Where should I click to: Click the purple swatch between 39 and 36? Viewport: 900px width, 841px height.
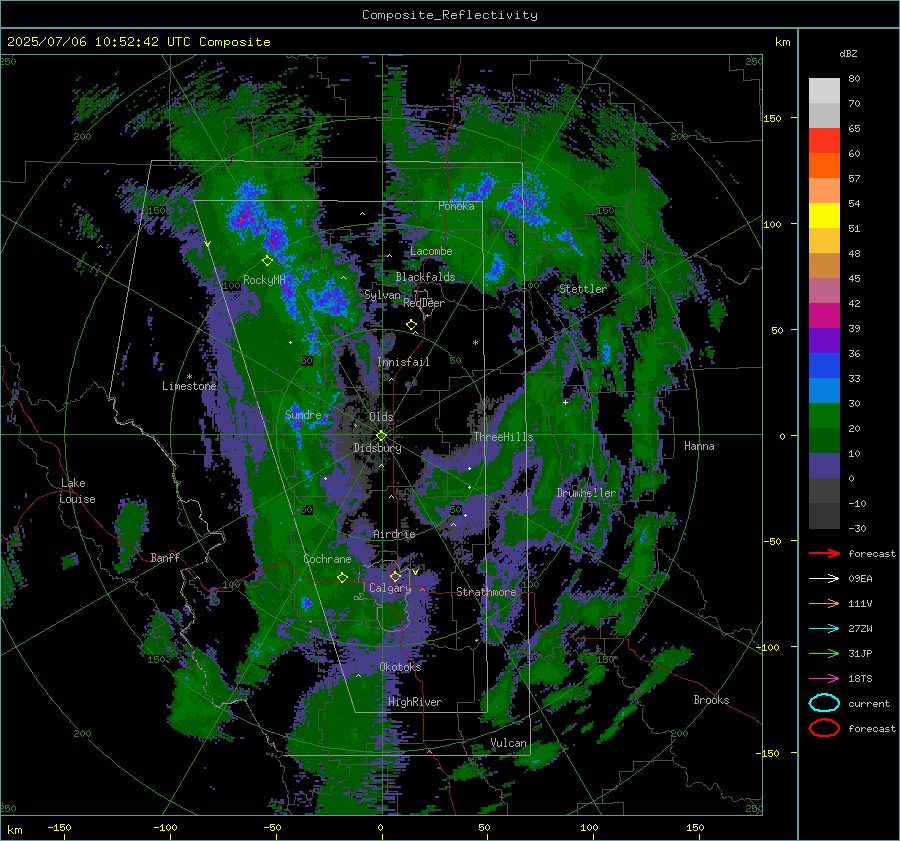click(x=824, y=340)
